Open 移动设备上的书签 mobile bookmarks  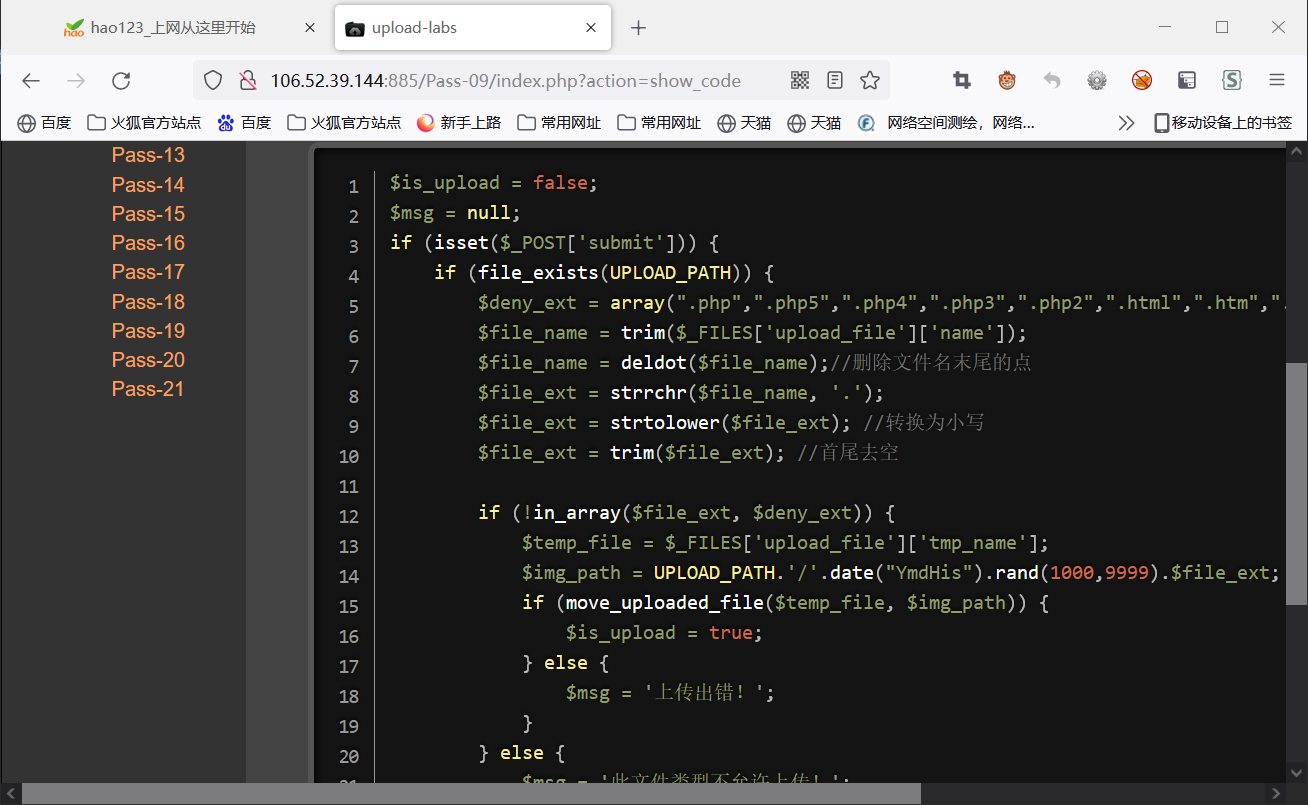coord(1223,123)
